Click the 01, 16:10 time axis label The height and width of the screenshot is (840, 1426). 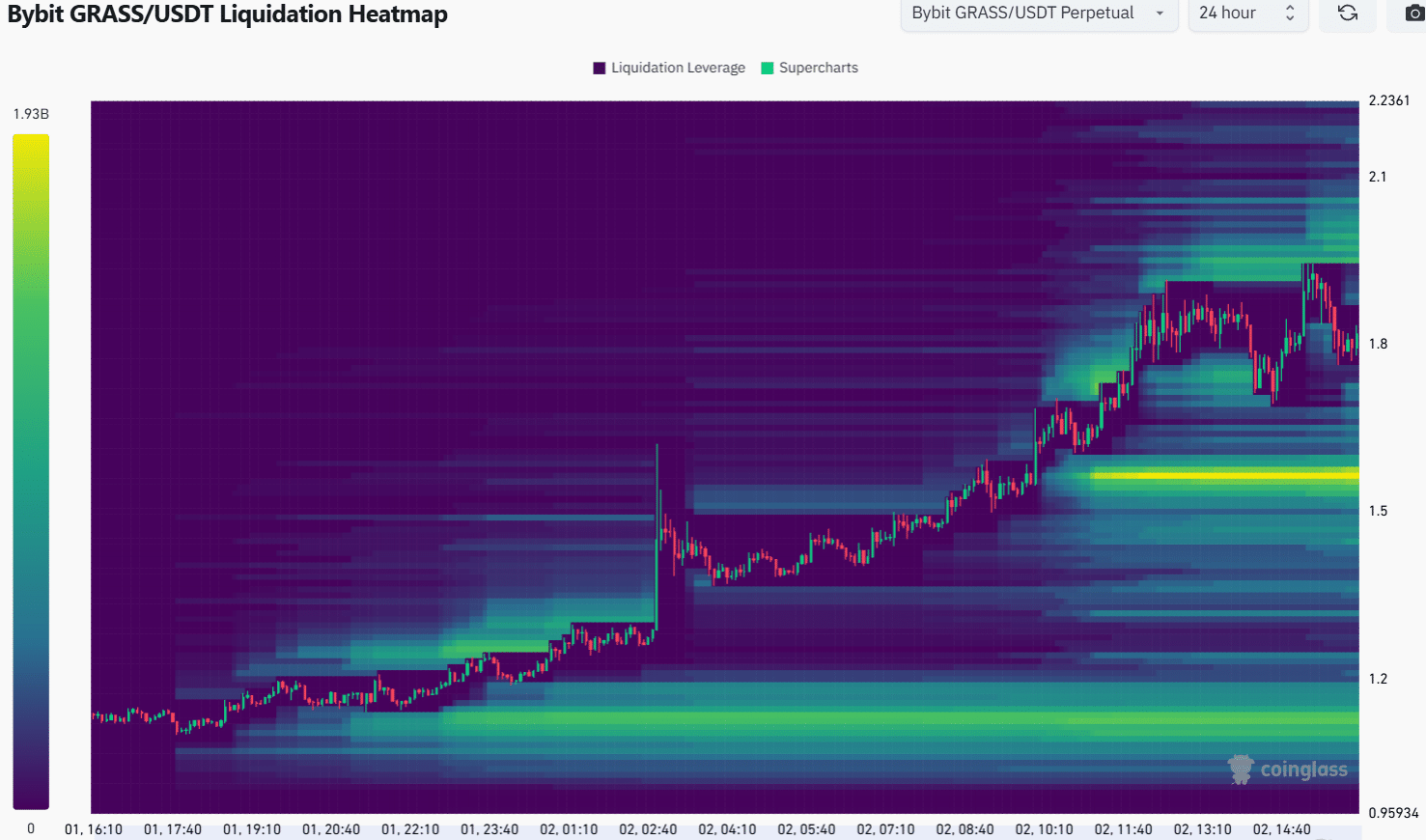pos(94,829)
